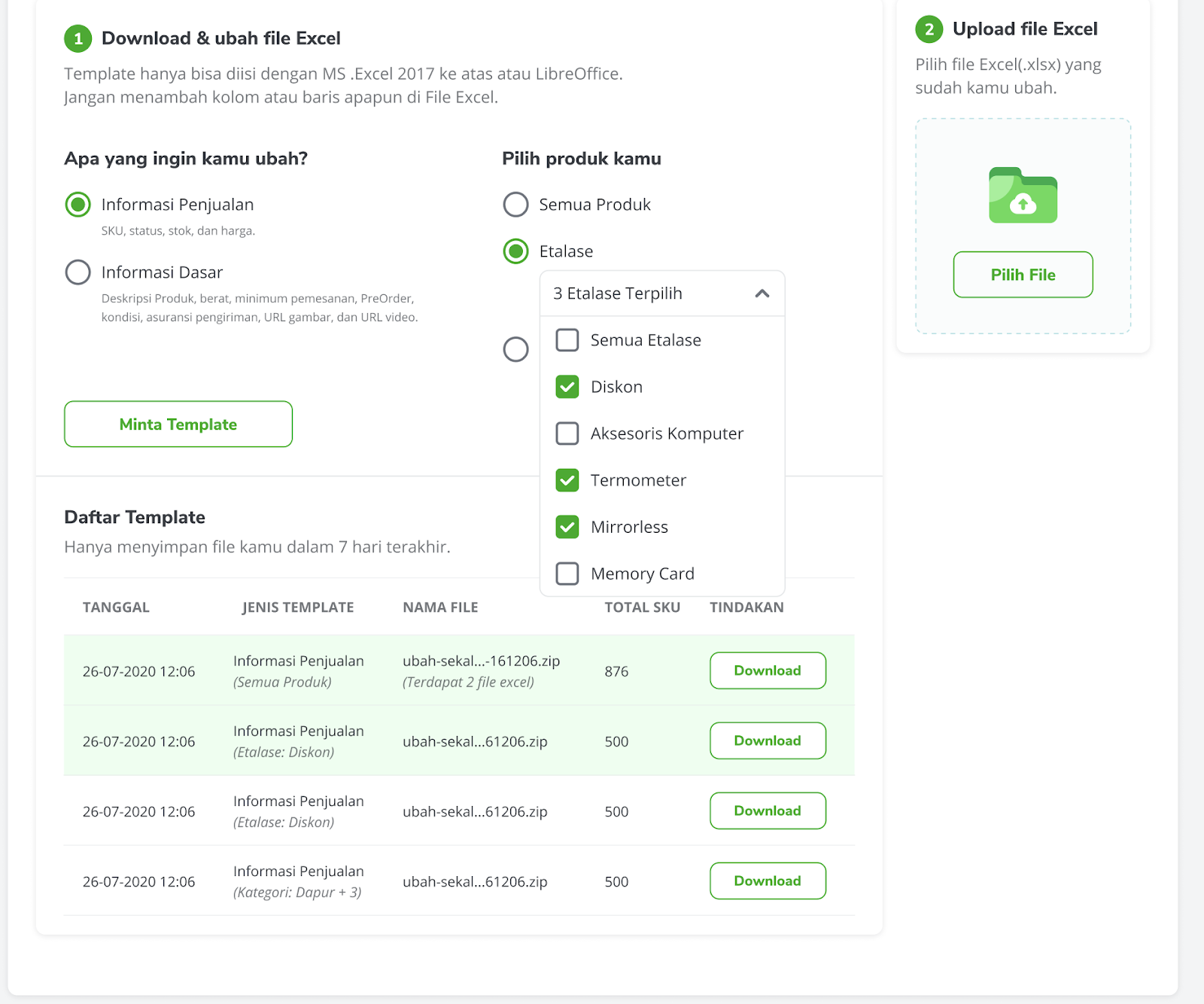Collapse the 3 Etalase Terpilih dropdown

click(x=762, y=294)
